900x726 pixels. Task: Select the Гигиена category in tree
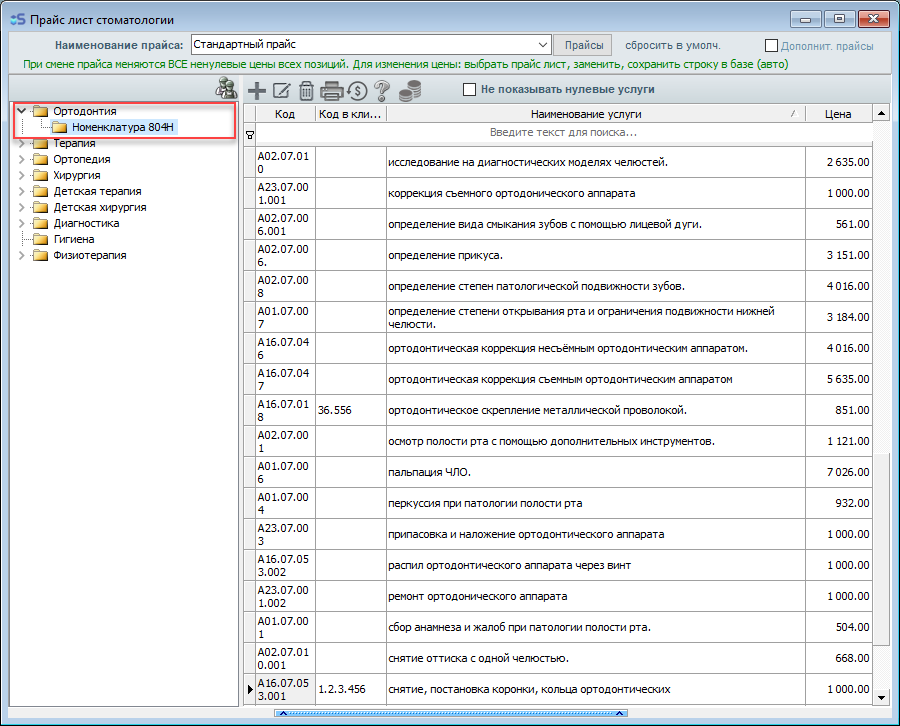(x=74, y=239)
